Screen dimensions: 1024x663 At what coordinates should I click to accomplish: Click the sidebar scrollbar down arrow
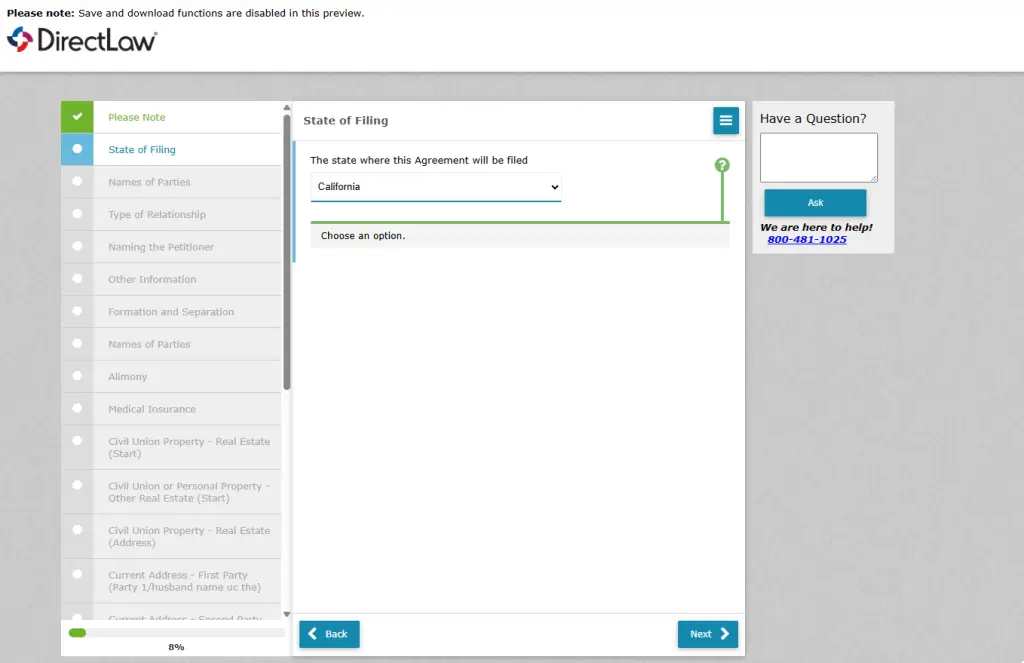tap(286, 613)
